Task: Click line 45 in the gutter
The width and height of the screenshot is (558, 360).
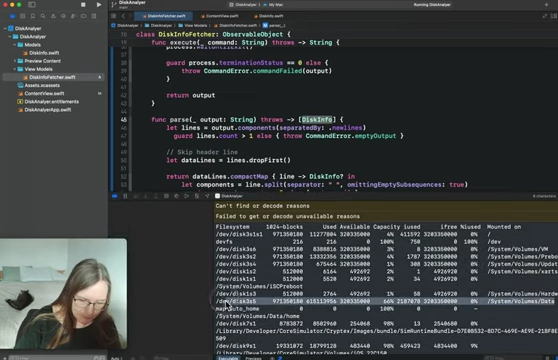Action: click(123, 120)
